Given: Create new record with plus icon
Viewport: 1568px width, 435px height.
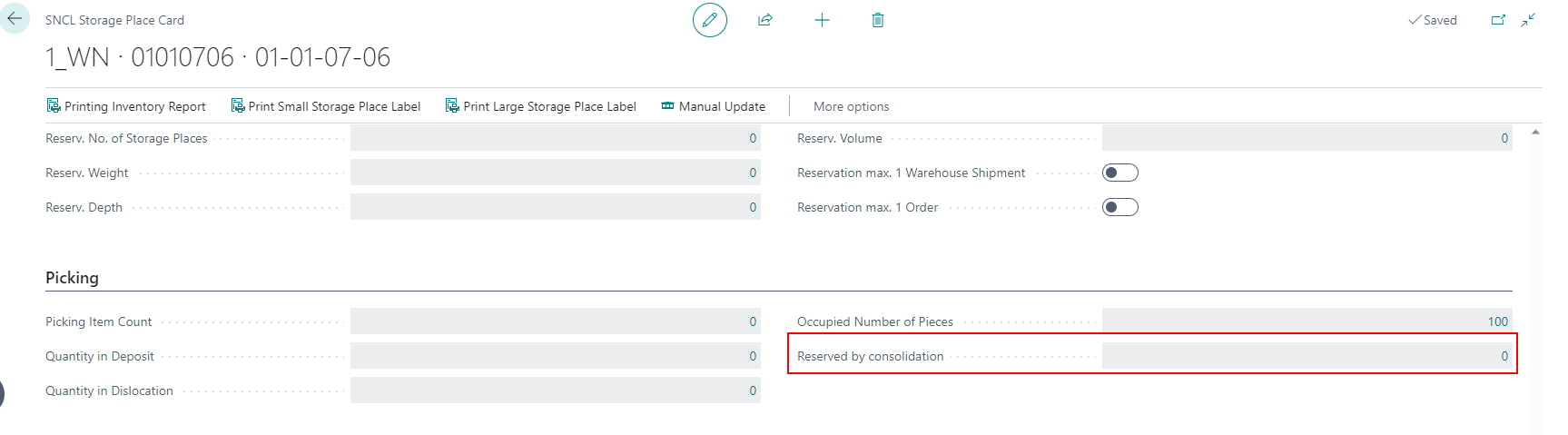Looking at the screenshot, I should (822, 20).
